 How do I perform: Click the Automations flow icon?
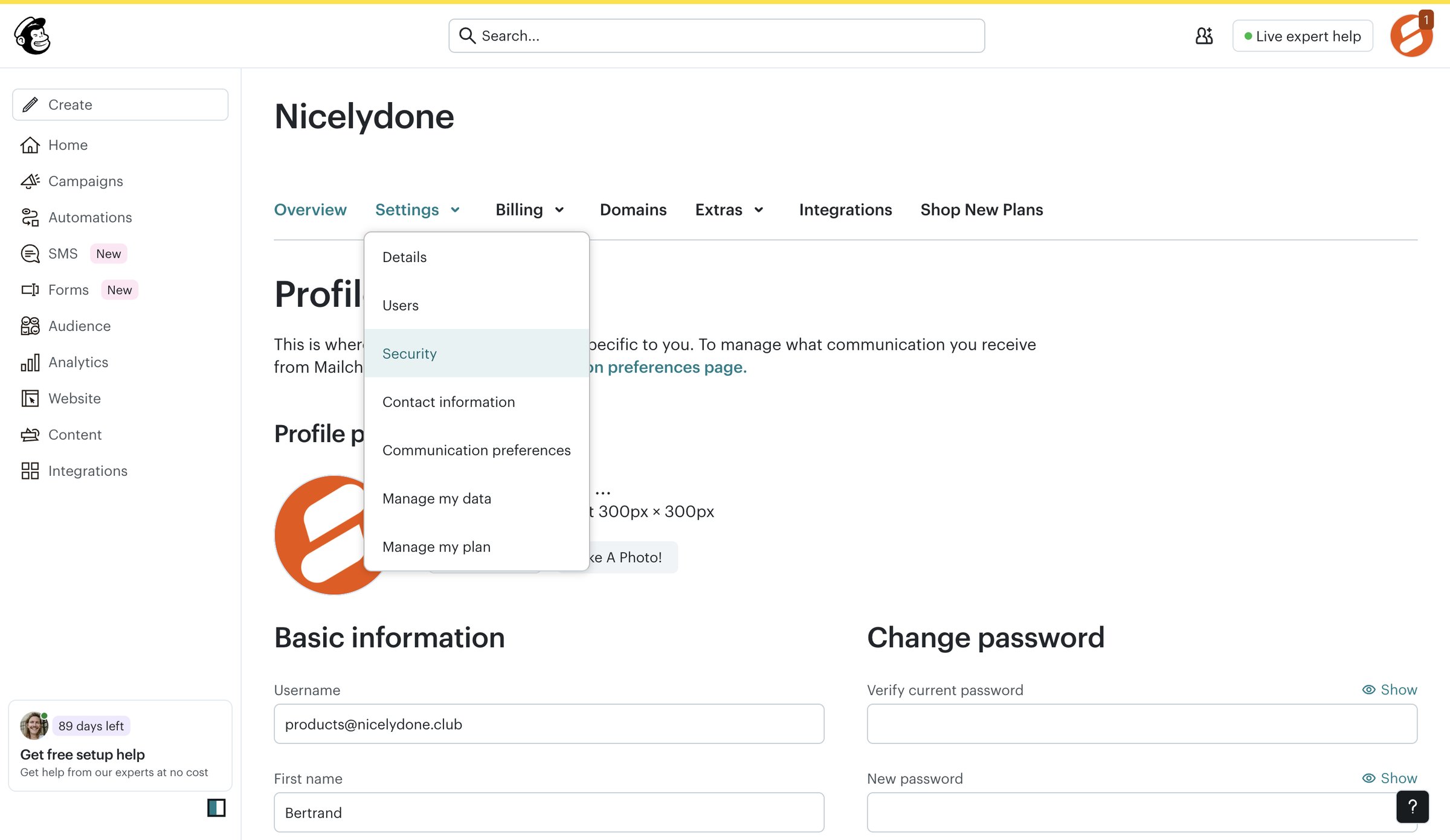(30, 217)
